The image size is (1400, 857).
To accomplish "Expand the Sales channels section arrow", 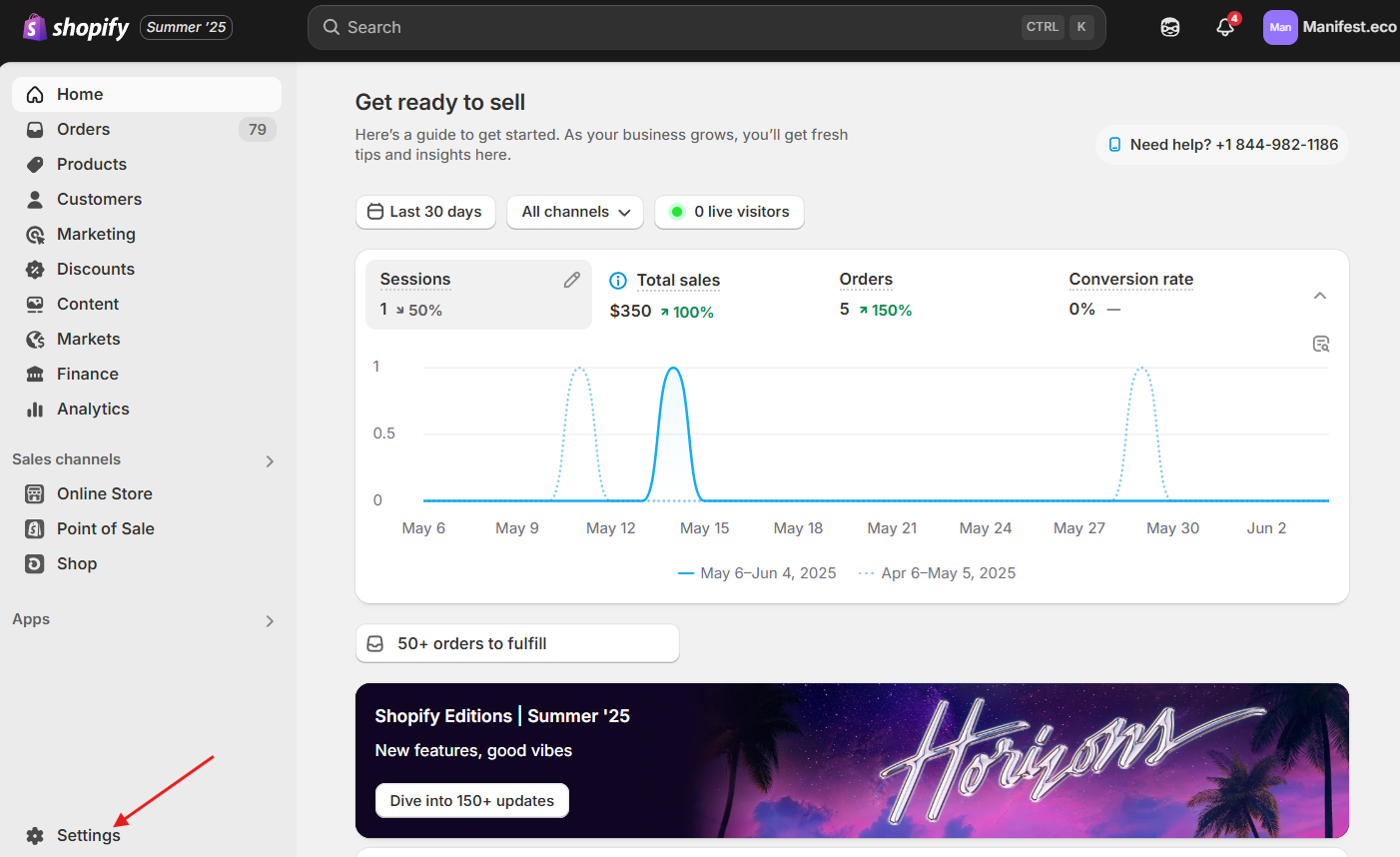I will click(270, 460).
